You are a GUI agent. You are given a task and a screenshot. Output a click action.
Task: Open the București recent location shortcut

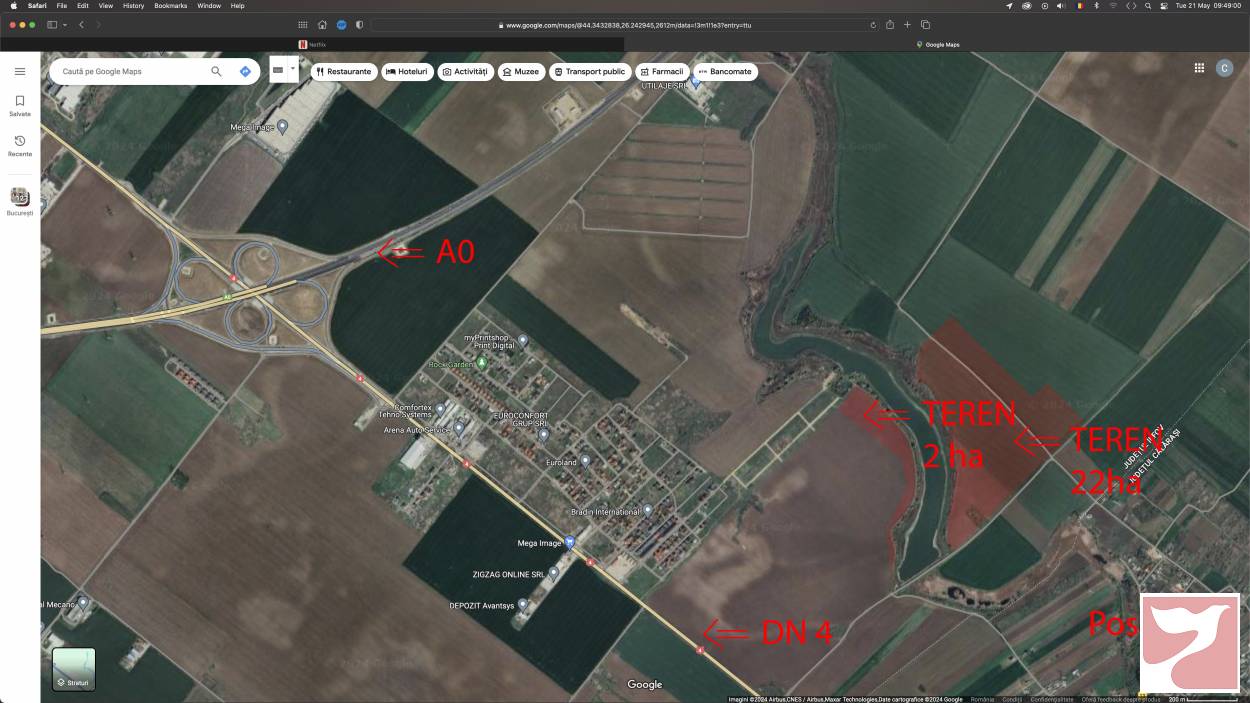click(20, 201)
